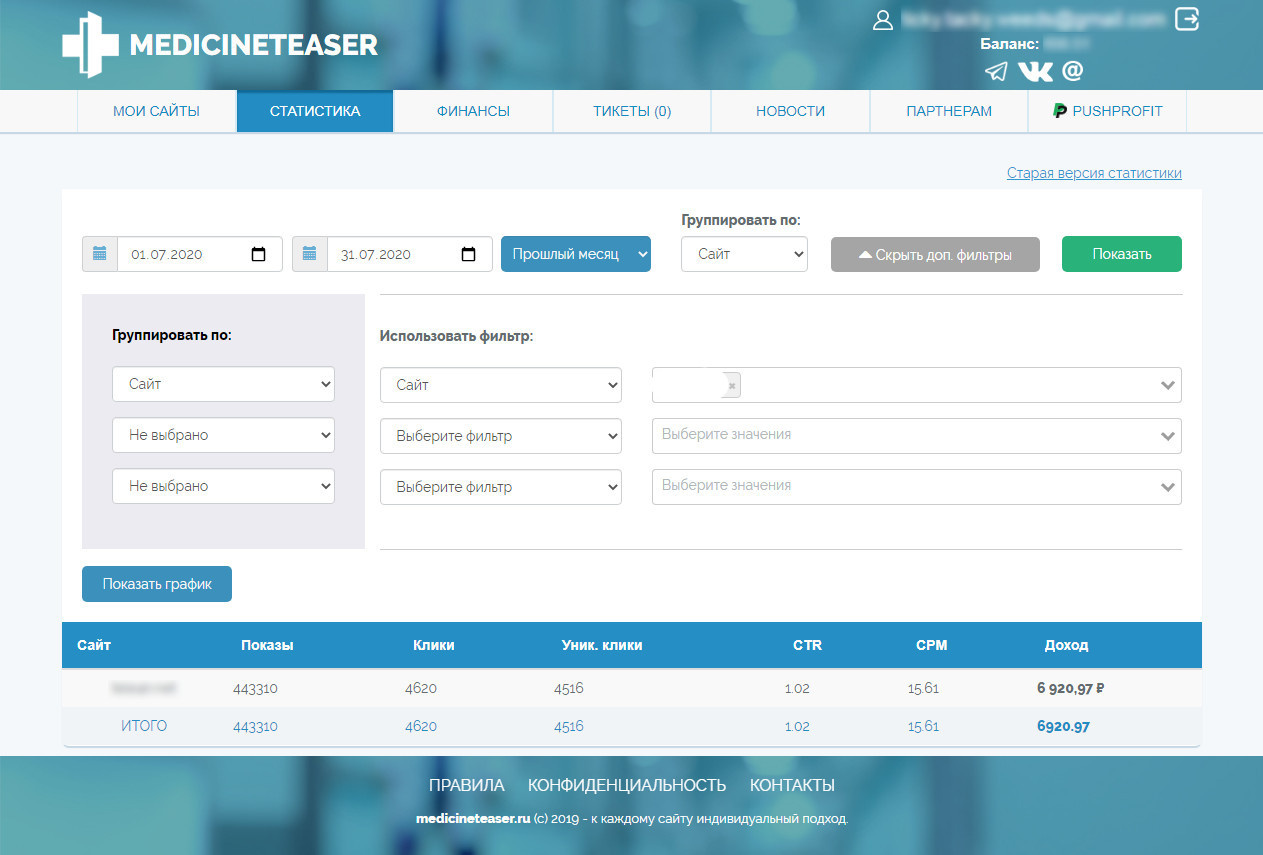Click the ИТОГО row label
Viewport: 1263px width, 855px height.
pos(144,726)
